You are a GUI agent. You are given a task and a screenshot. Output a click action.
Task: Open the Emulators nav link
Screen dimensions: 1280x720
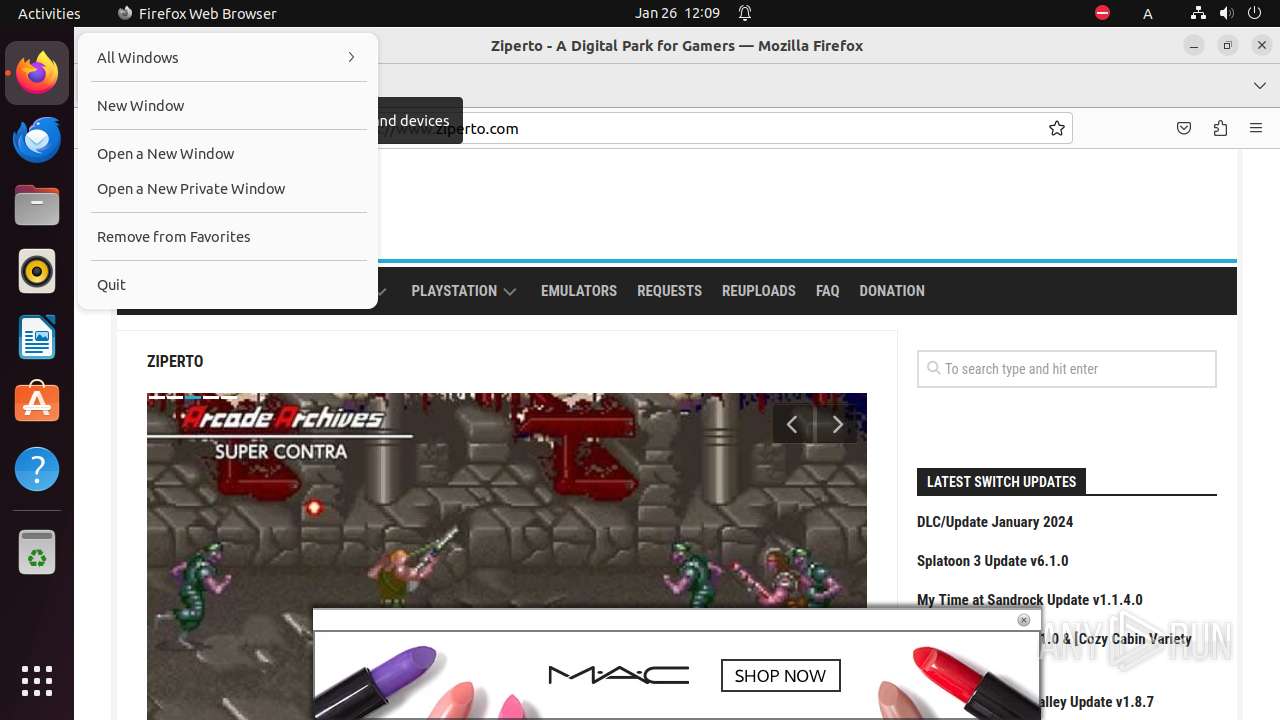tap(579, 291)
